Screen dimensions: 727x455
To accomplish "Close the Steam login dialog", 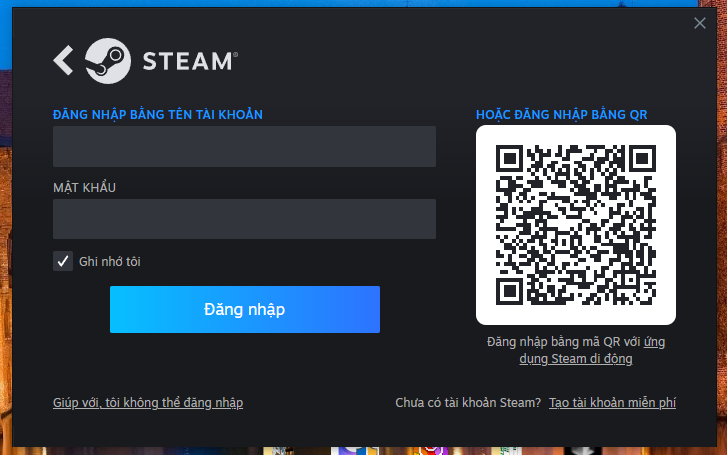I will [x=700, y=23].
